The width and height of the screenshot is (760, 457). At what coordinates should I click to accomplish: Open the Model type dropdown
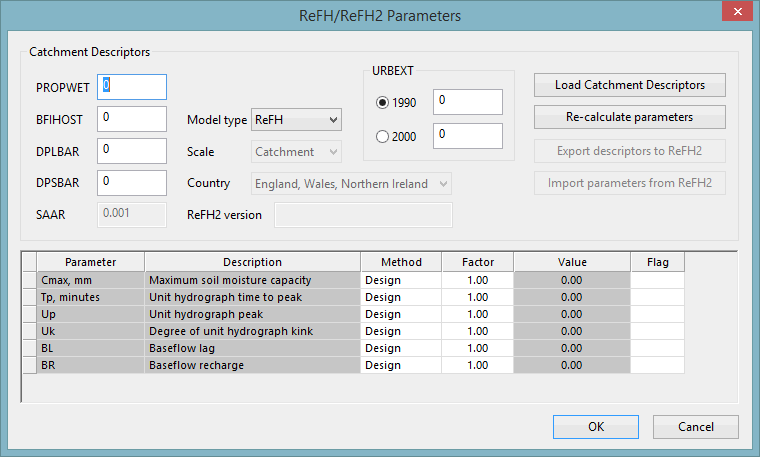click(x=297, y=120)
